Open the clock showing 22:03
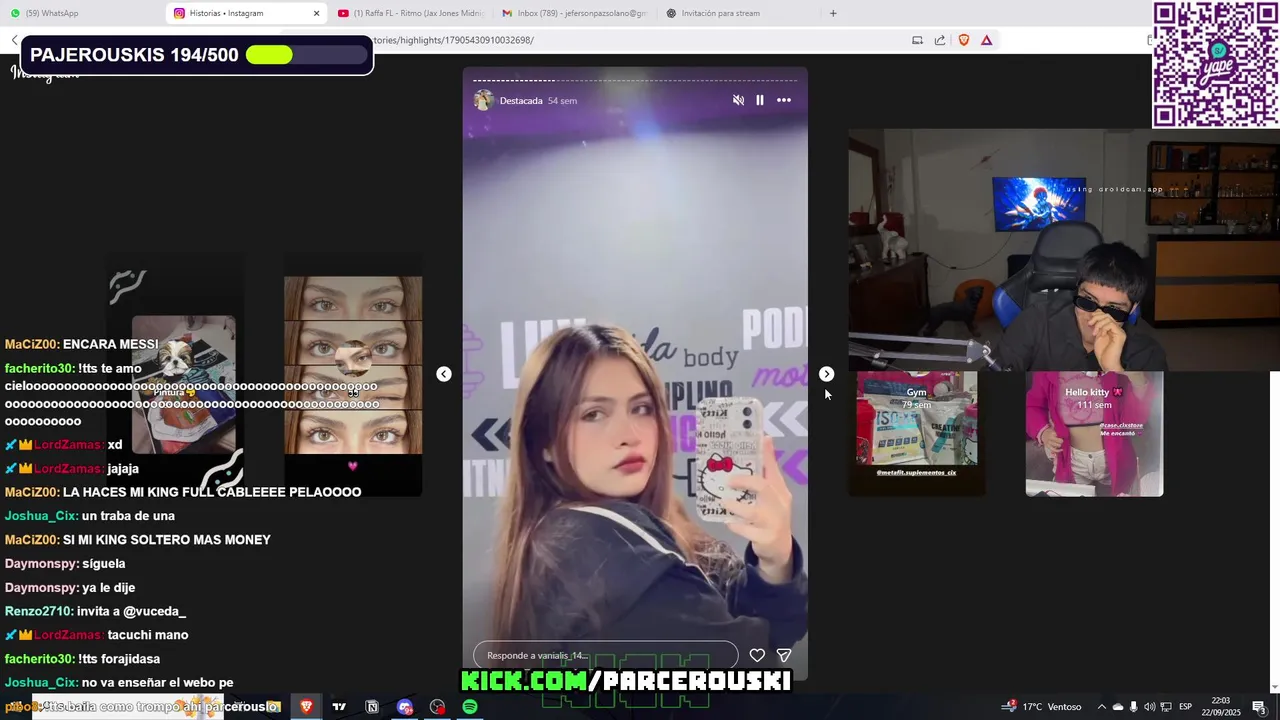Viewport: 1280px width, 720px height. [x=1220, y=707]
